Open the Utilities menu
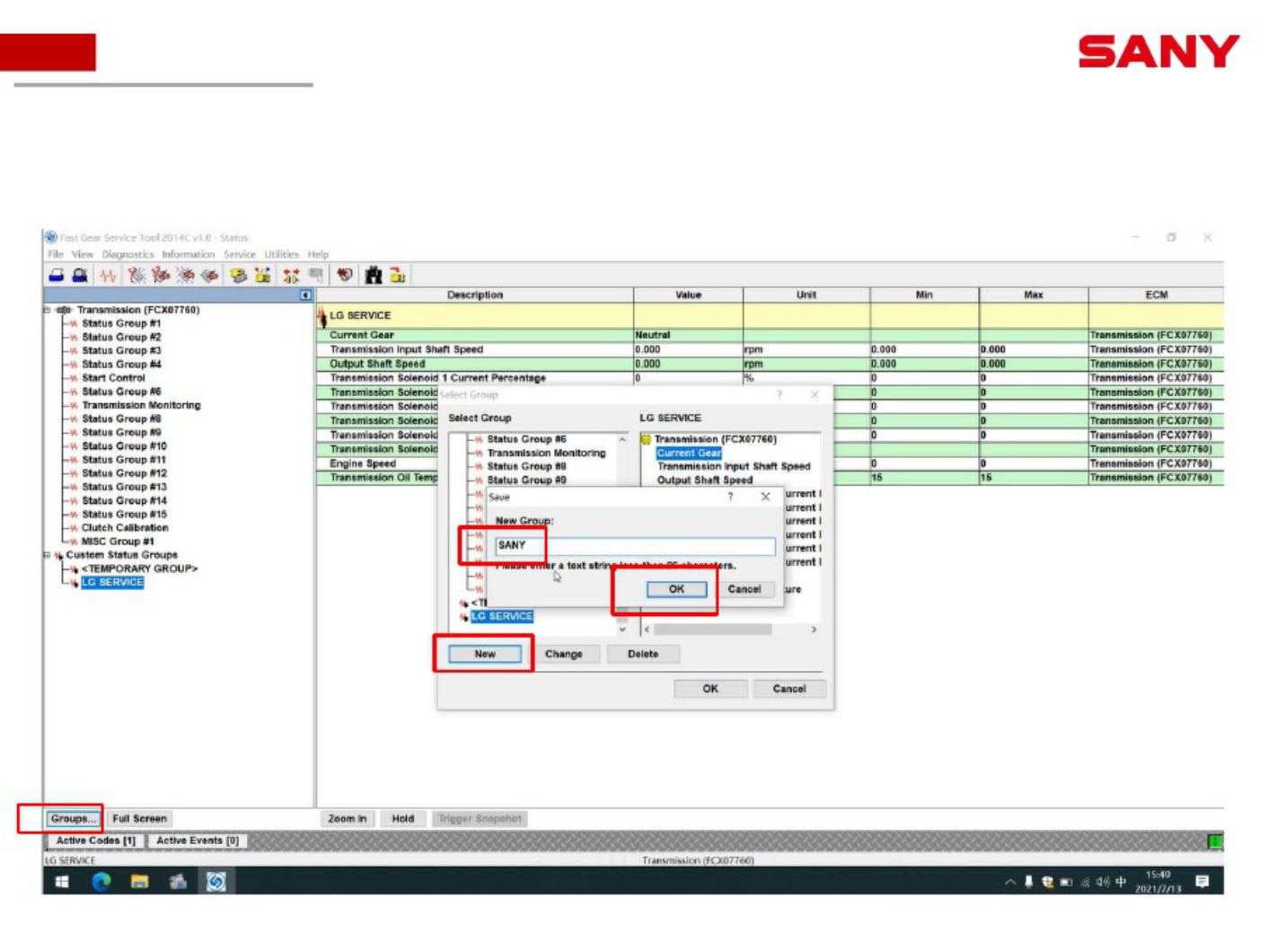The height and width of the screenshot is (952, 1269). point(281,254)
